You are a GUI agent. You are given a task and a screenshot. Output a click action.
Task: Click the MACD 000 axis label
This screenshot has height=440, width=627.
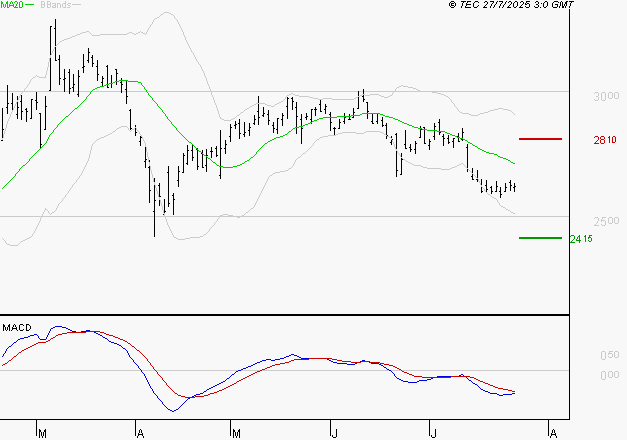click(609, 375)
